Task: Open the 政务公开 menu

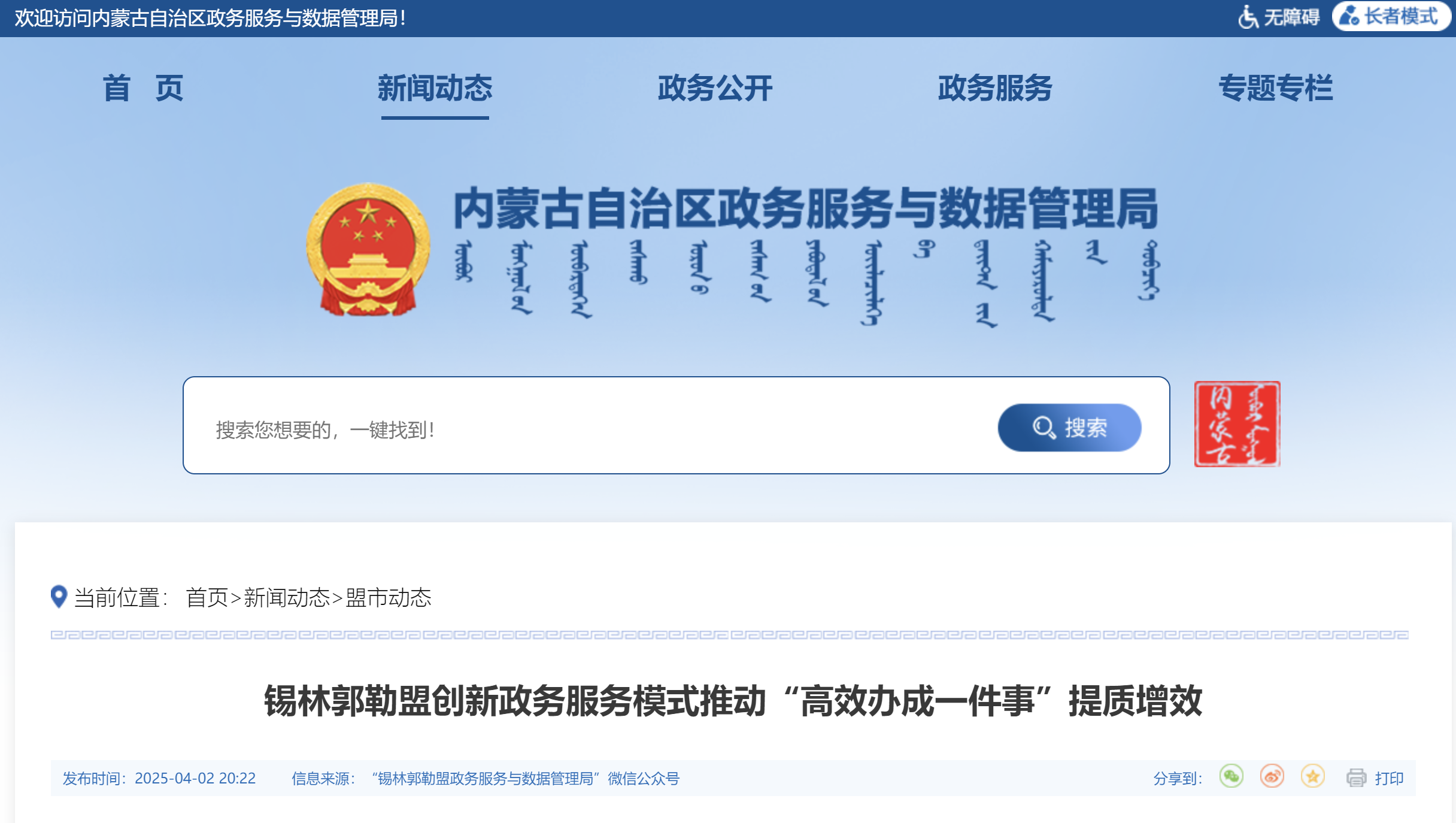Action: [715, 88]
